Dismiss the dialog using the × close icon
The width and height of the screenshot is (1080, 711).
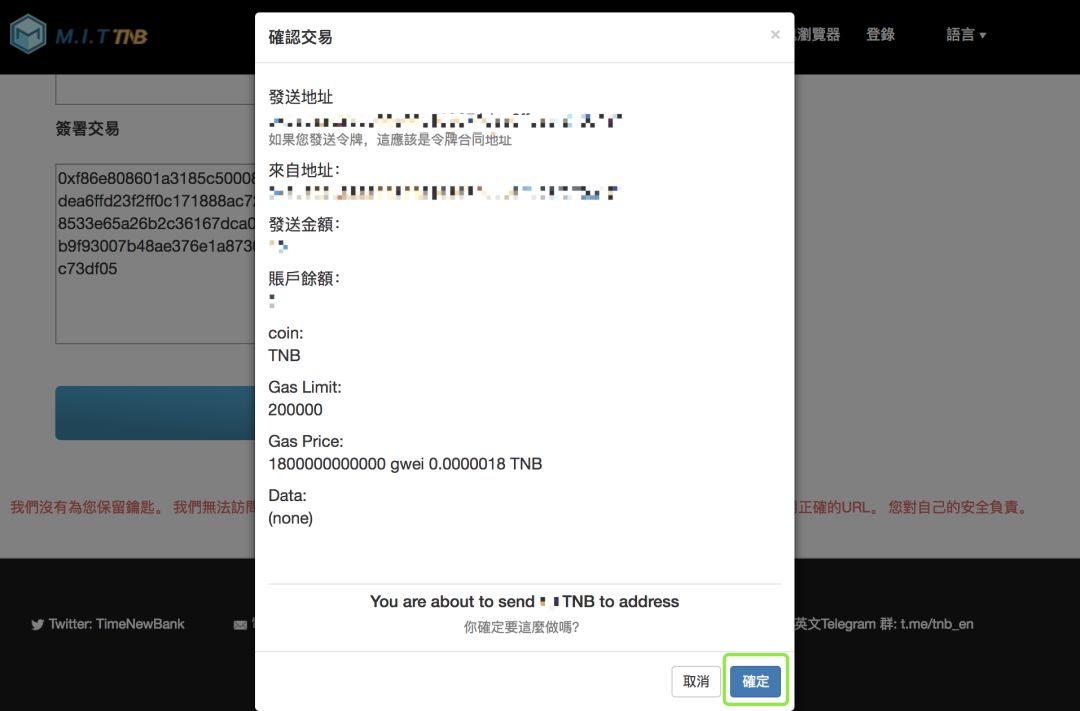[775, 34]
